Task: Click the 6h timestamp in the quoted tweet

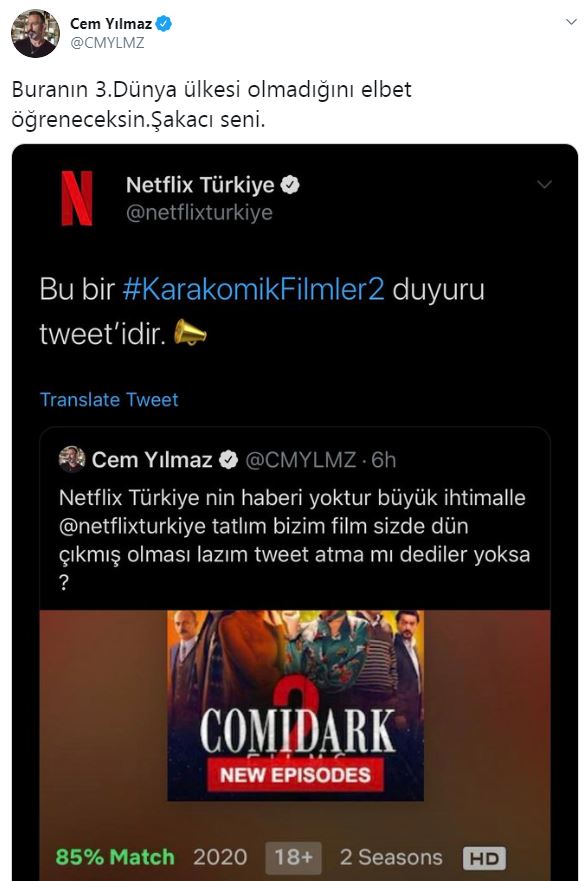Action: 384,460
